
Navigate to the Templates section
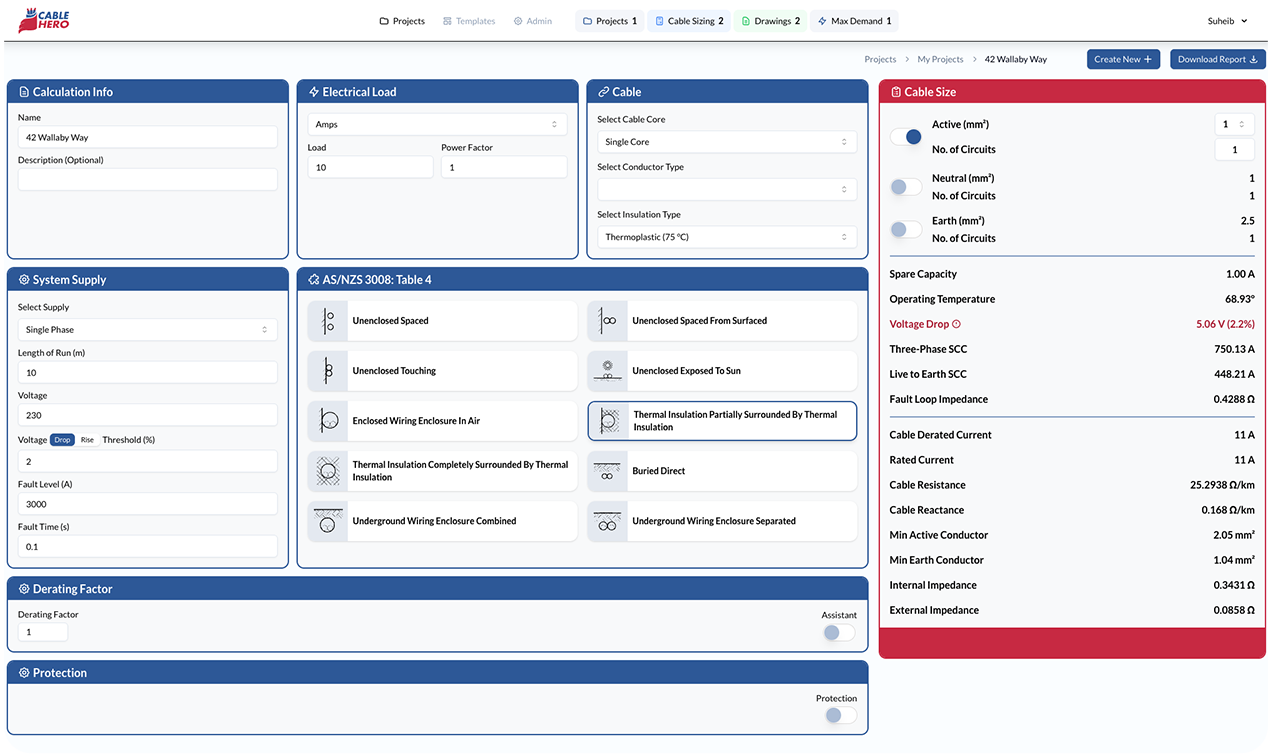pos(468,20)
